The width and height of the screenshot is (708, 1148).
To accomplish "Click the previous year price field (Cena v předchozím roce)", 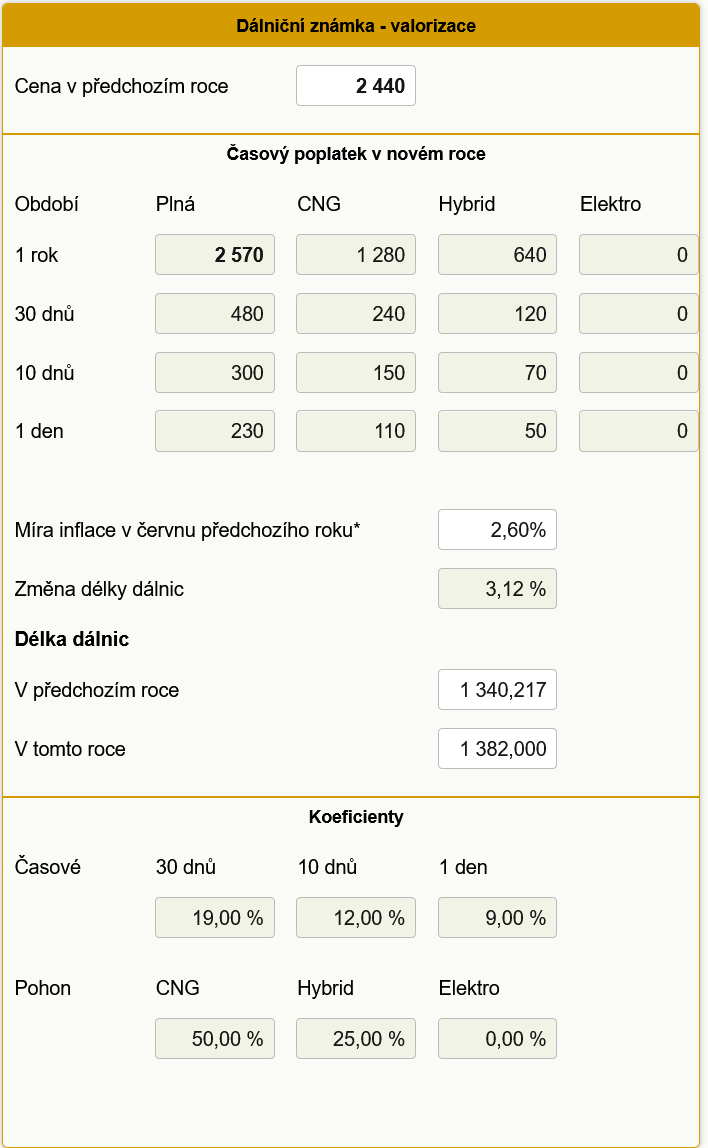I will 355,86.
